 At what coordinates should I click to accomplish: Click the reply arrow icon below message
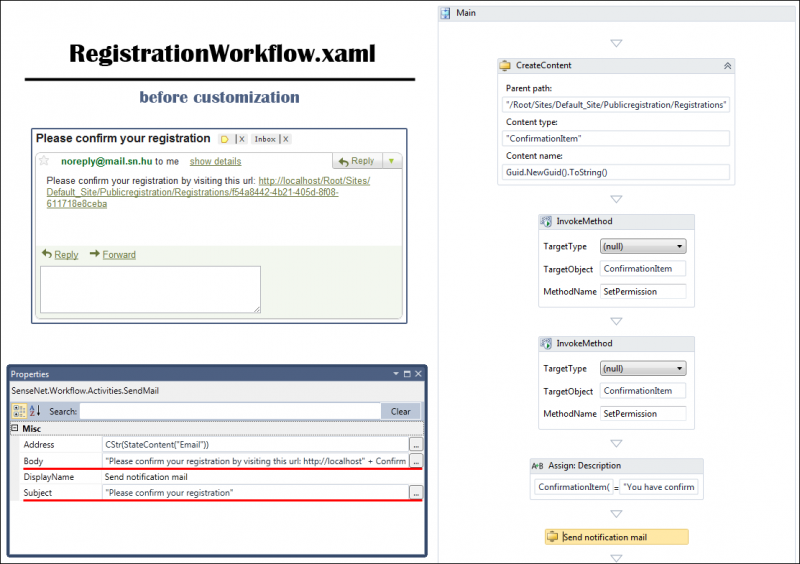[x=47, y=254]
